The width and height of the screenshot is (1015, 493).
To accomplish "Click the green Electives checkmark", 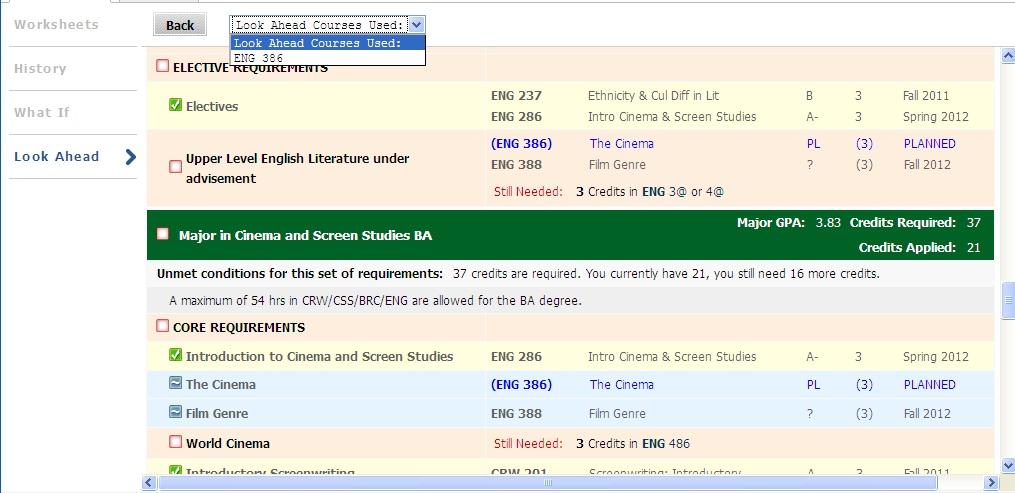I will (x=175, y=105).
